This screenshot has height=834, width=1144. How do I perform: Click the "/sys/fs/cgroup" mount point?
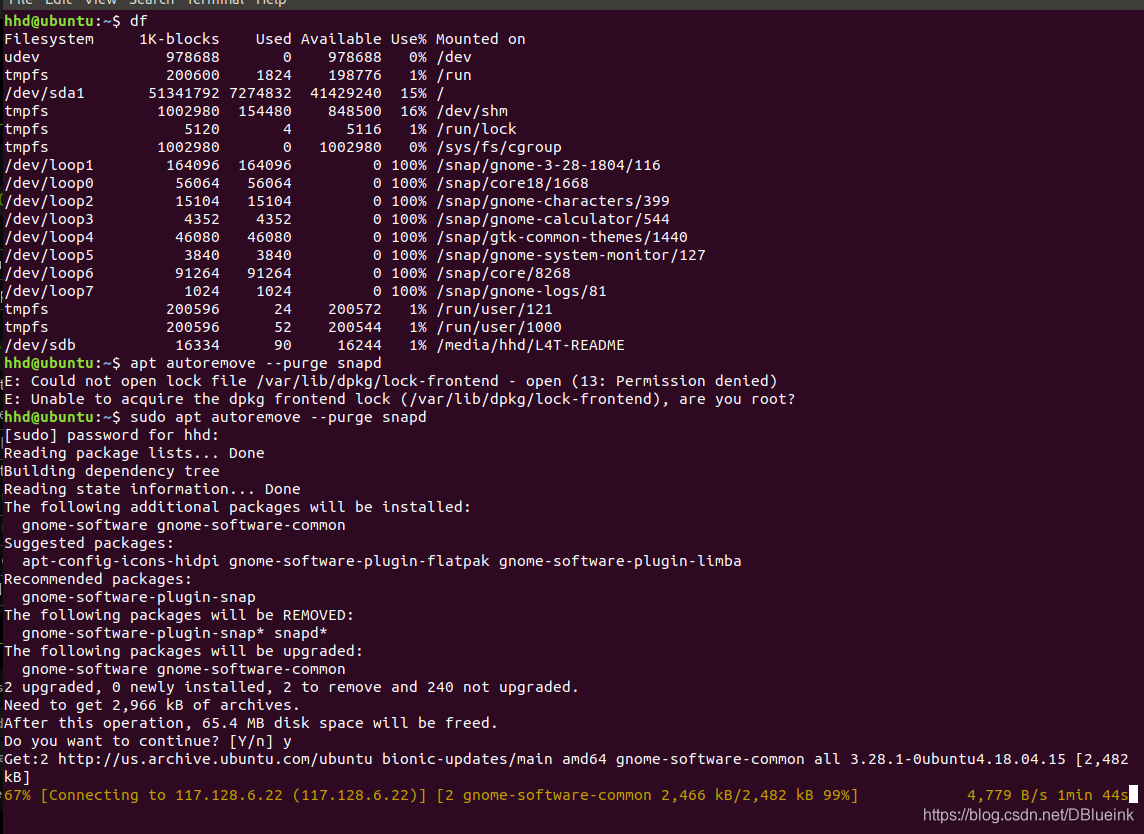click(499, 147)
